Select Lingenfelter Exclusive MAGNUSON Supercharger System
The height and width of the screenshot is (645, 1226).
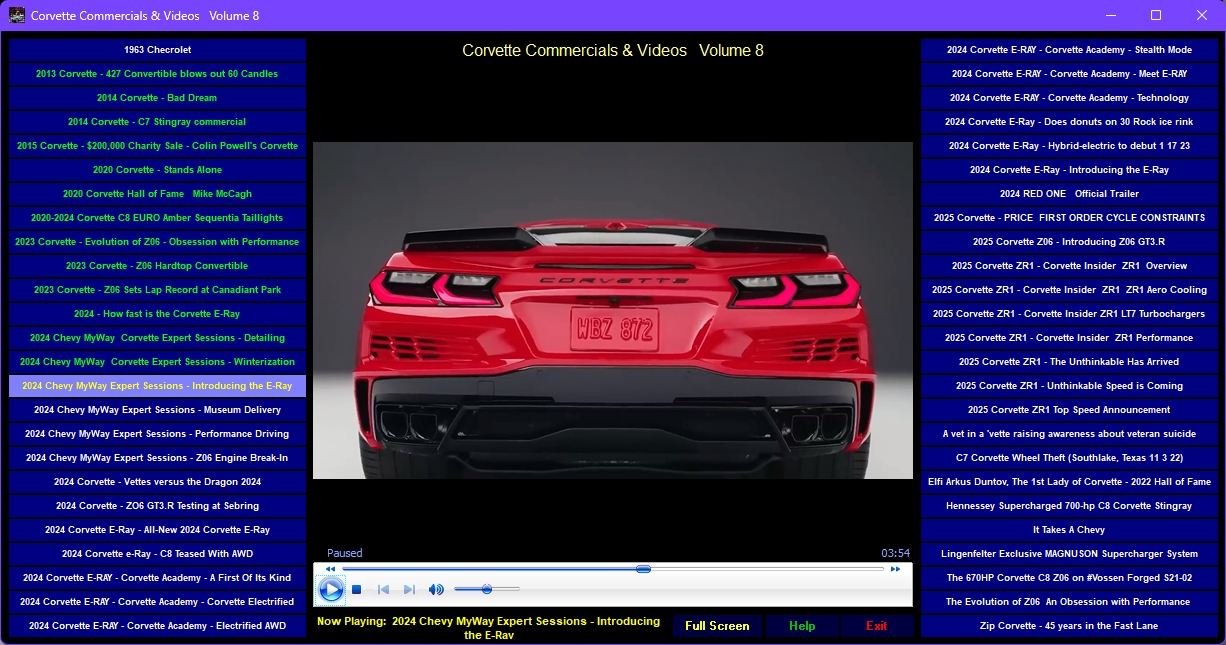click(1069, 553)
